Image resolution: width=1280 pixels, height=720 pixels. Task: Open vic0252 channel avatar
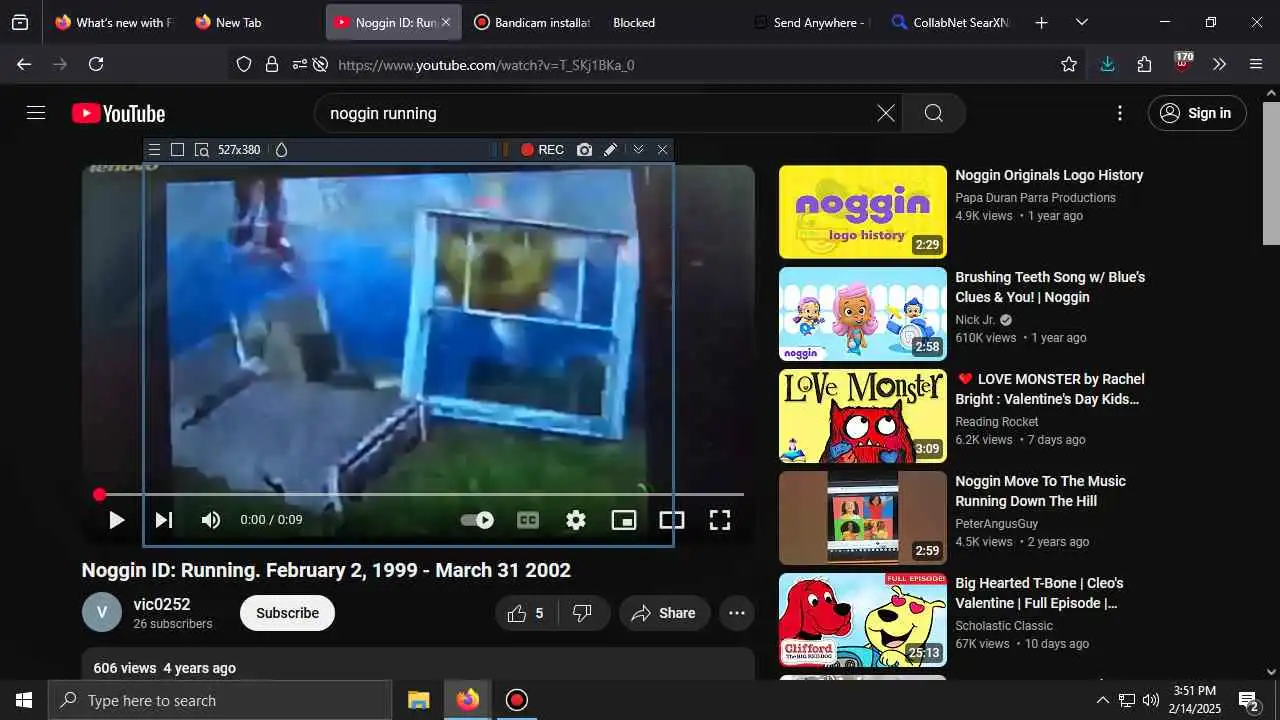[102, 612]
